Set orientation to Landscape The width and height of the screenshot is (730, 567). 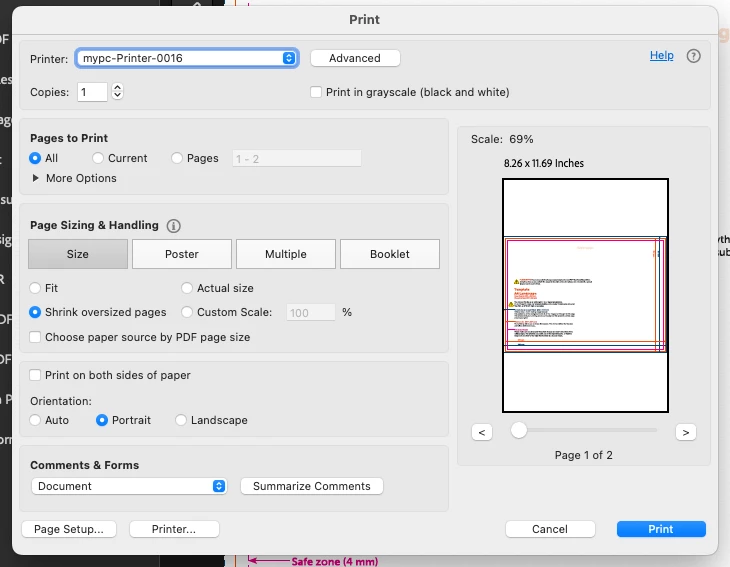click(x=181, y=420)
